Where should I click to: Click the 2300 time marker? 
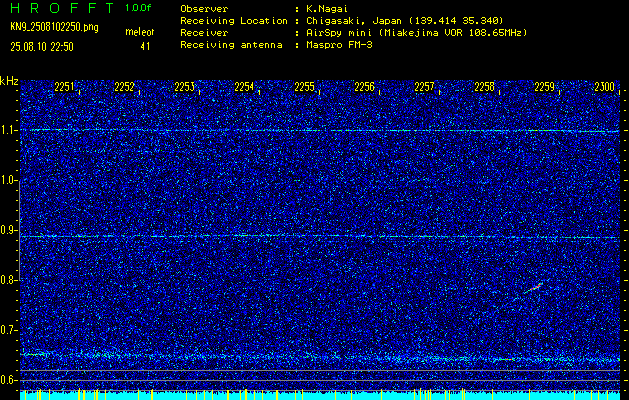pos(605,87)
